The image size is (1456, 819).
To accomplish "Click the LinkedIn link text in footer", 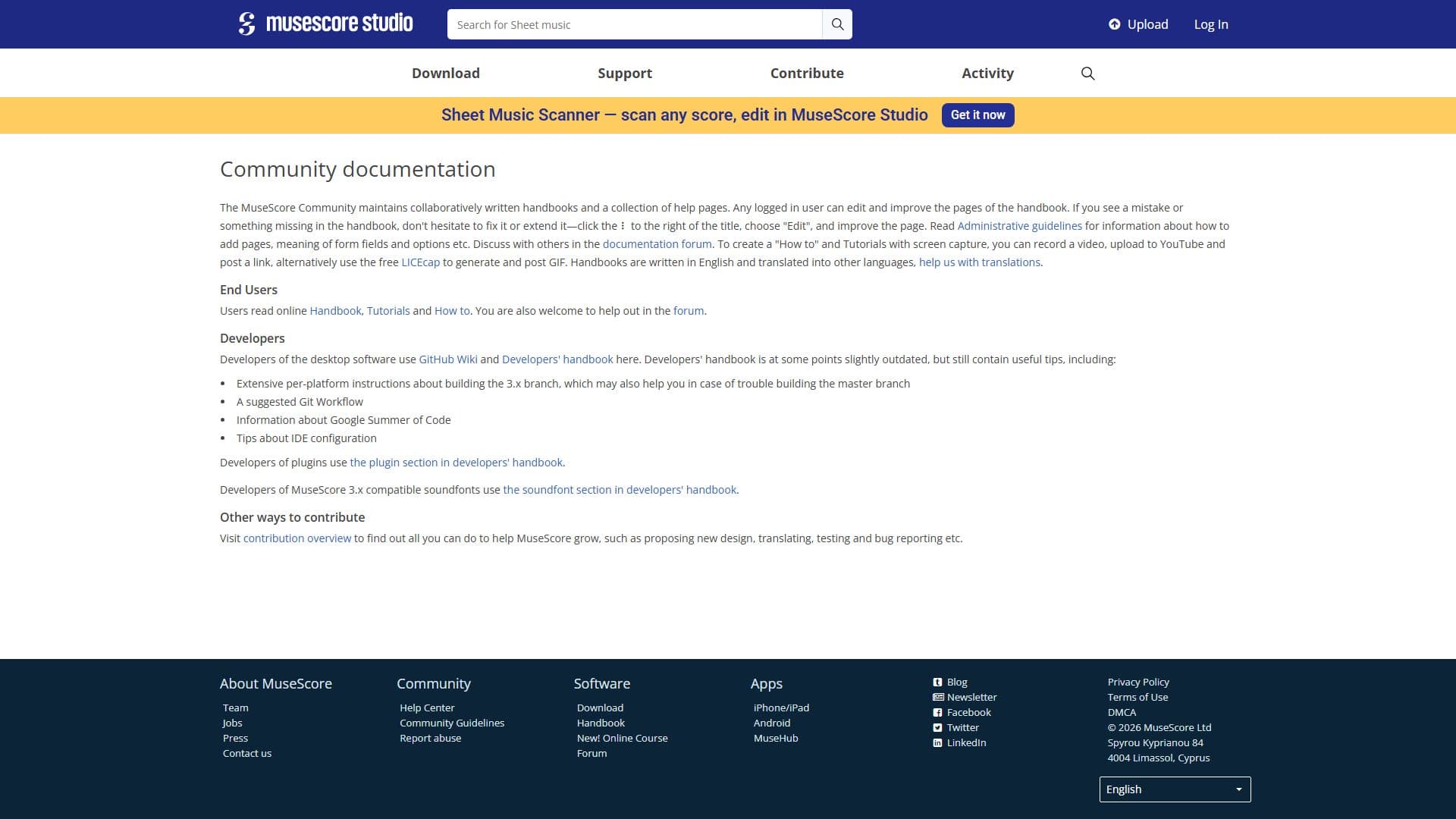I will pyautogui.click(x=966, y=742).
